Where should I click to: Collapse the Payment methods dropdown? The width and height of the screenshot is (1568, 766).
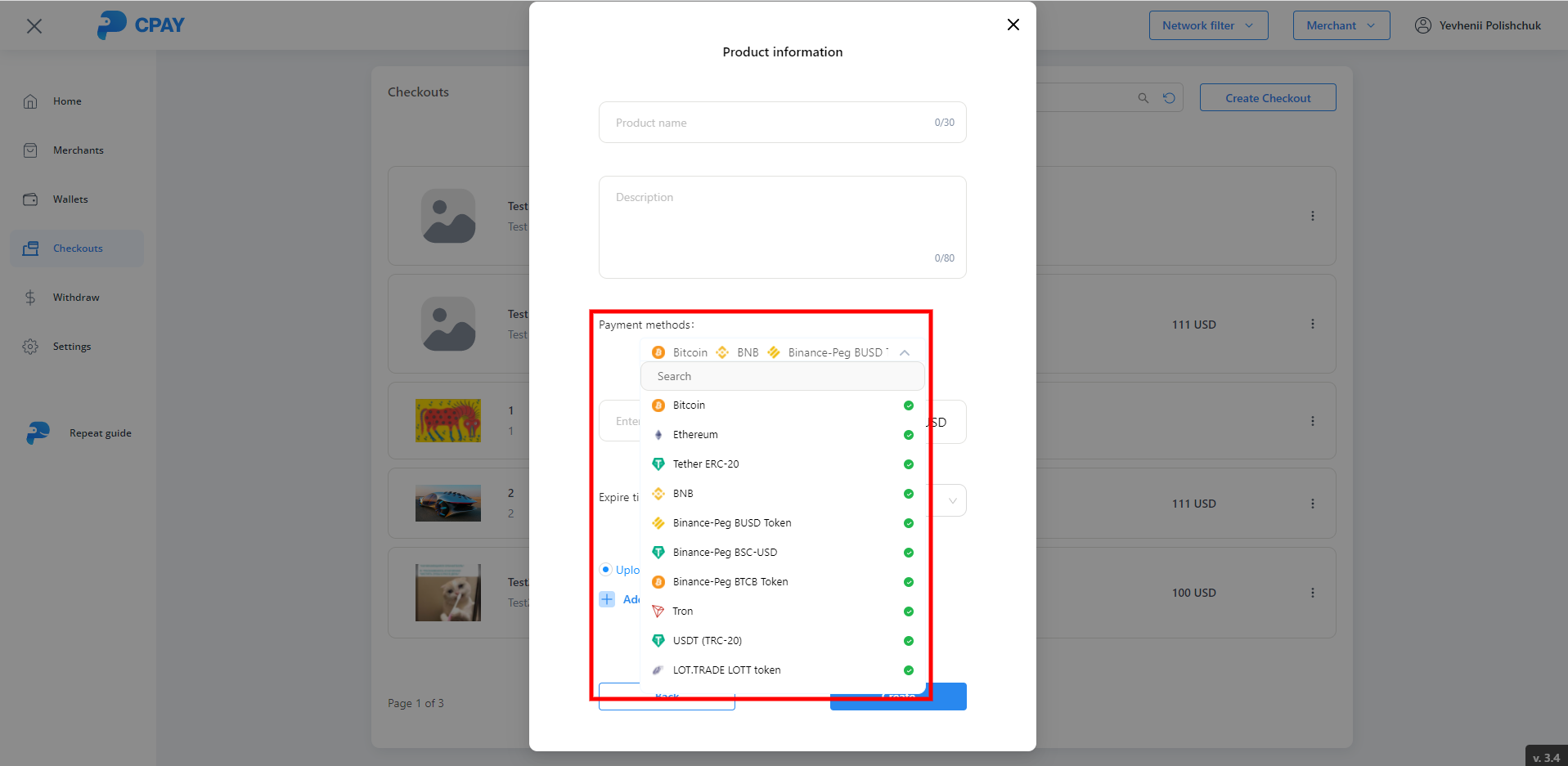click(x=905, y=352)
